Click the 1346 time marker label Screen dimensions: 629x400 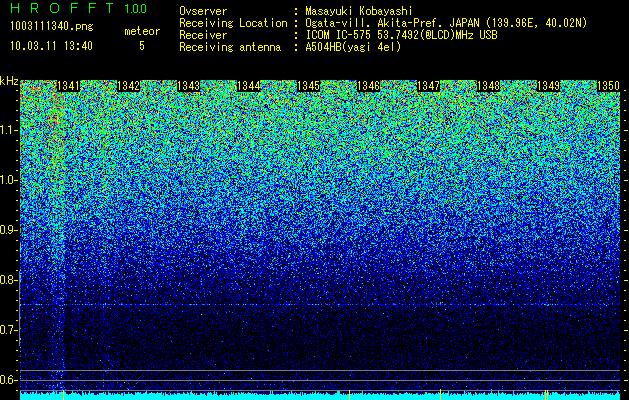369,86
